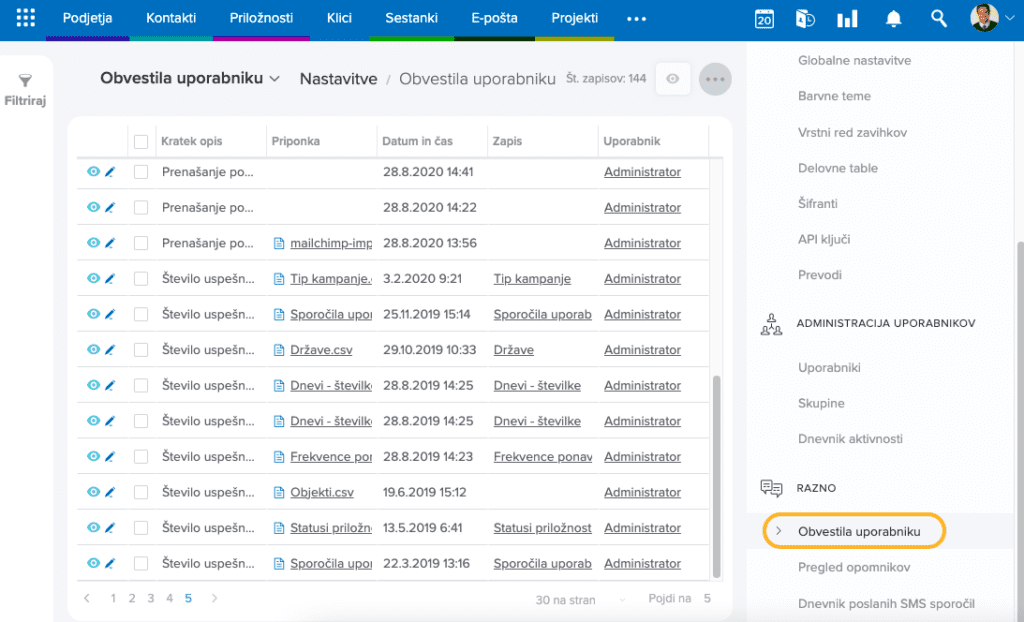Open the Frekvence ponav record link
The height and width of the screenshot is (622, 1024).
click(542, 457)
